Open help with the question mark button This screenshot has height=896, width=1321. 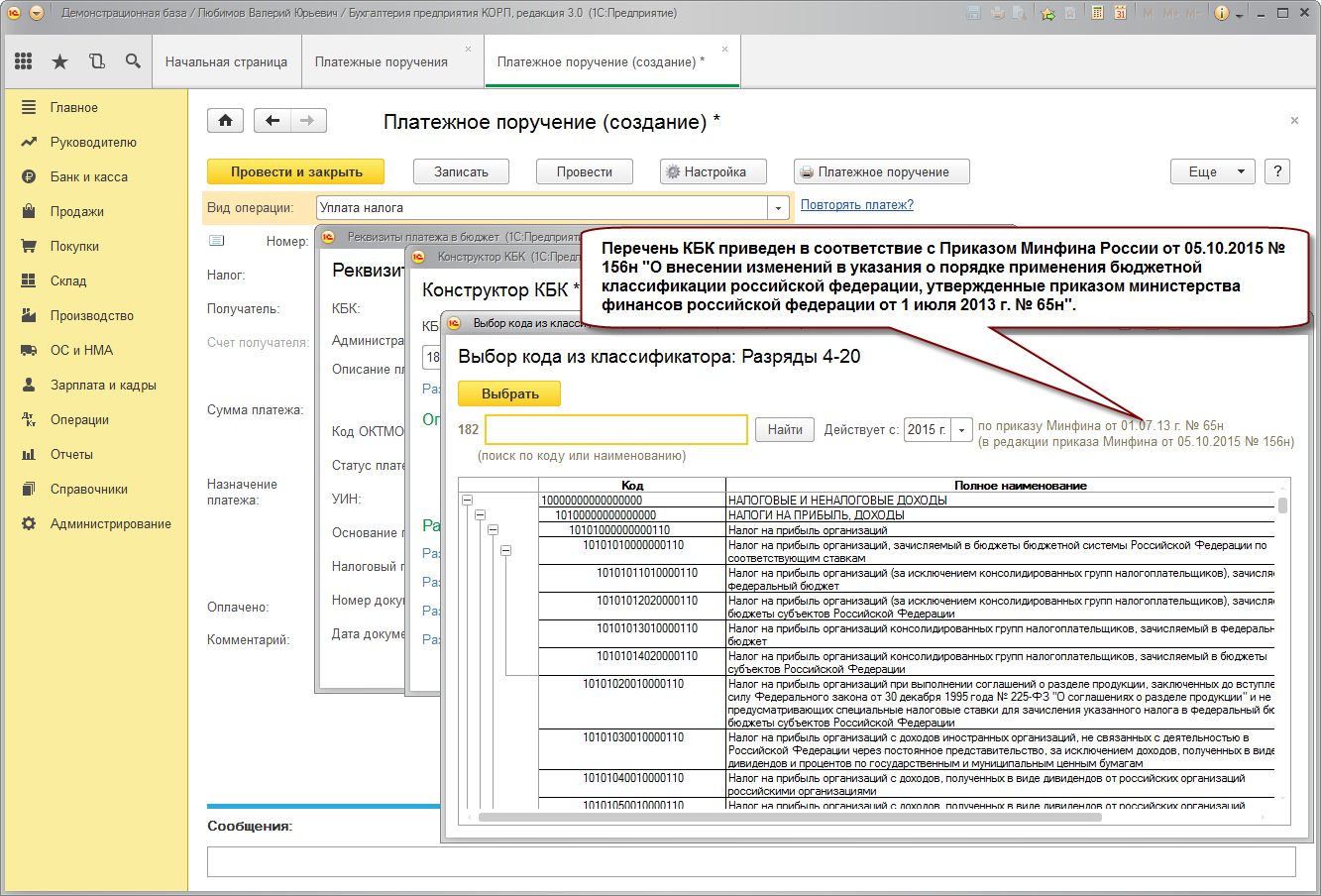(x=1277, y=171)
